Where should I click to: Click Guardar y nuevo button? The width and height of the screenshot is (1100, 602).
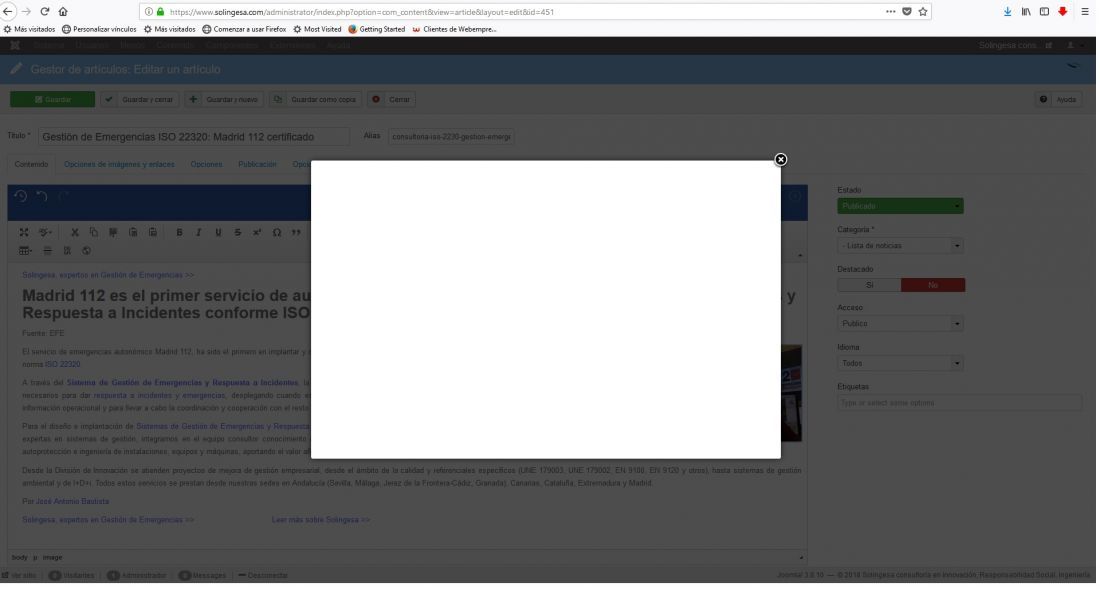224,100
